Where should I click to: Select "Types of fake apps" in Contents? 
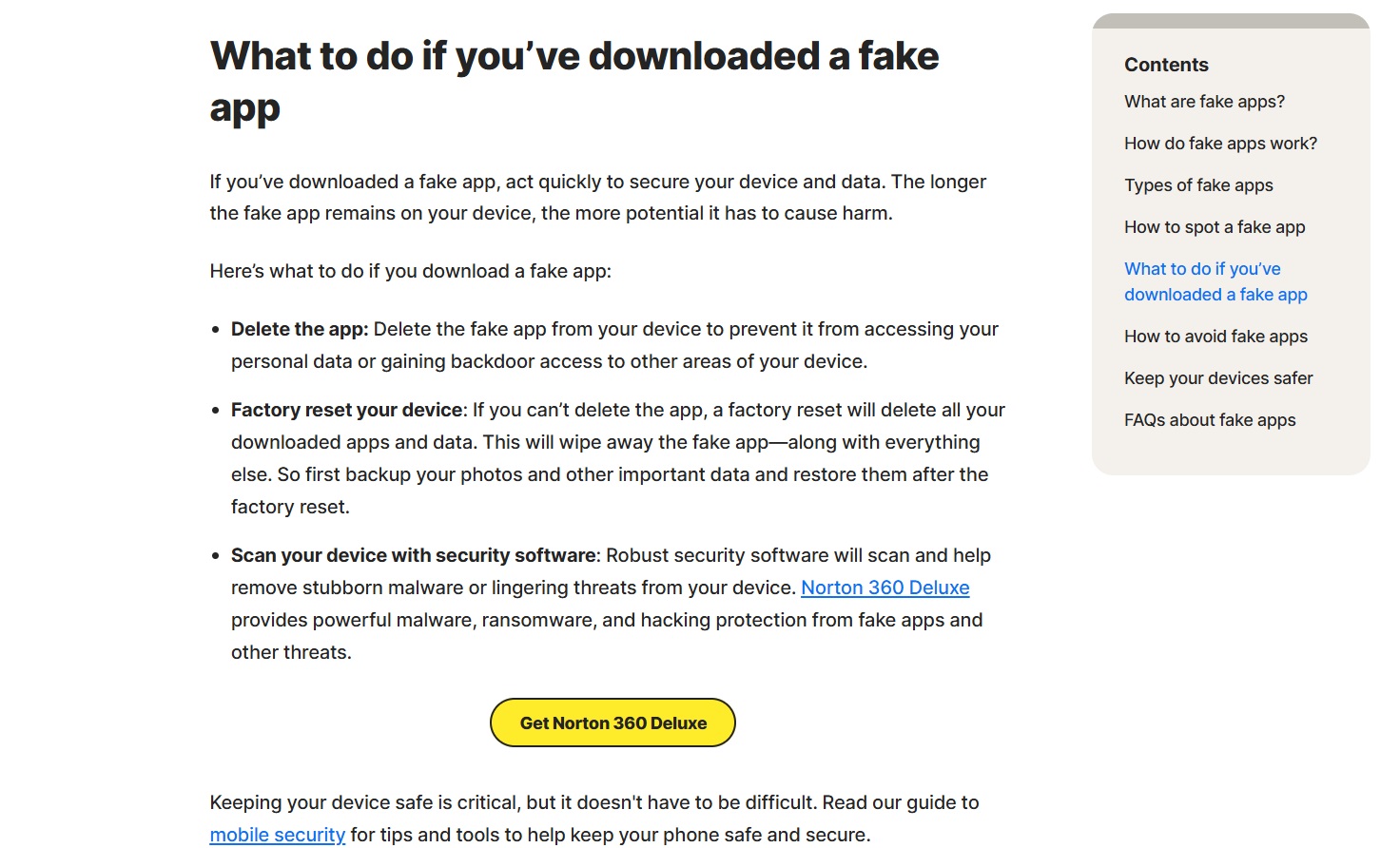pos(1198,184)
